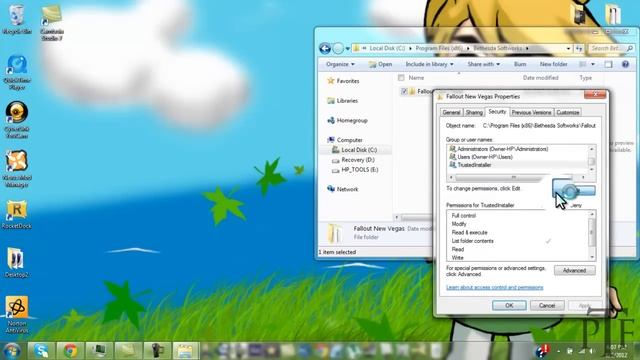Open the Organize dropdown menu
Image resolution: width=640 pixels, height=360 pixels.
(340, 64)
